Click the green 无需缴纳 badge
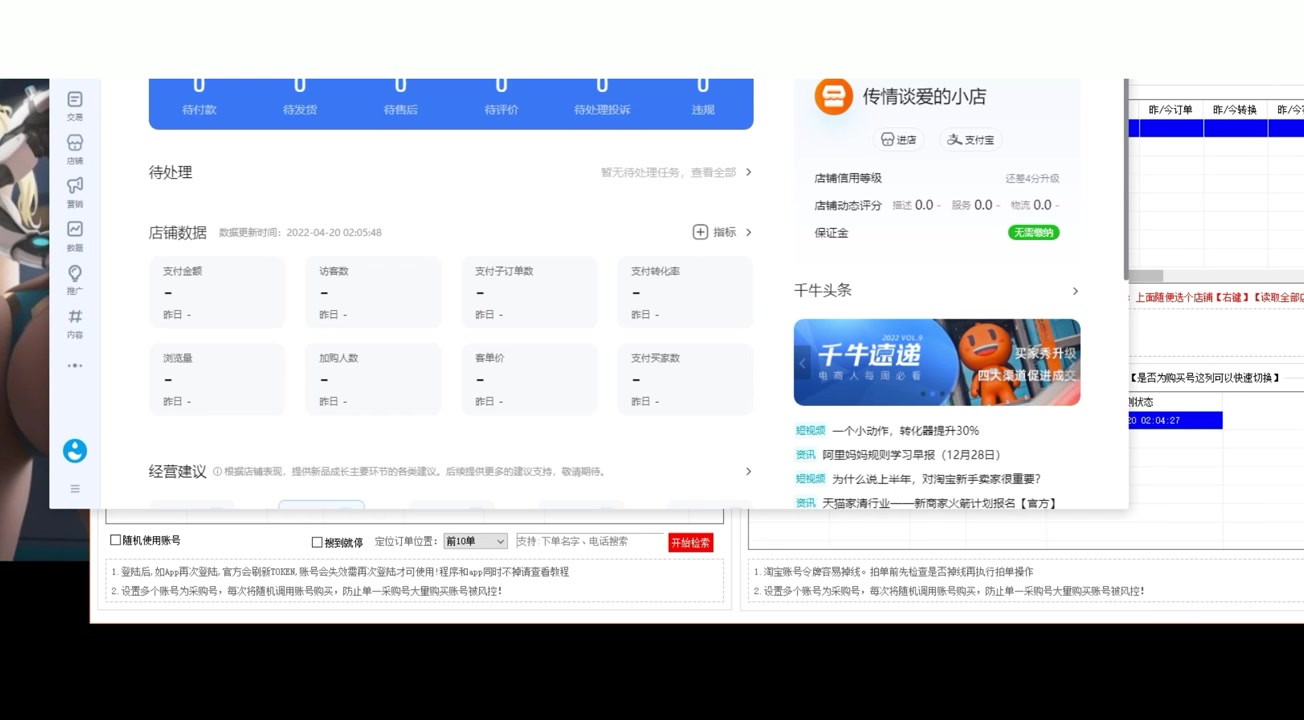The height and width of the screenshot is (720, 1304). (x=1034, y=232)
